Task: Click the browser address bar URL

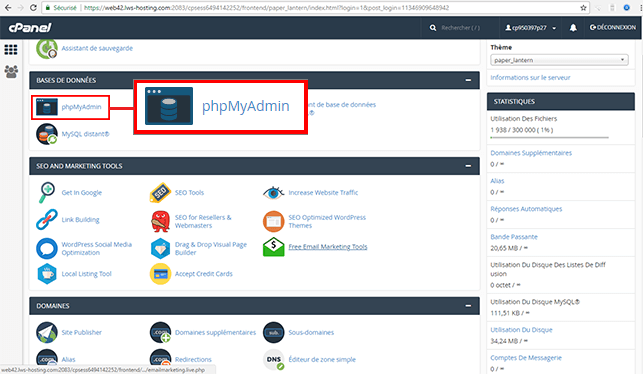Action: [267, 7]
